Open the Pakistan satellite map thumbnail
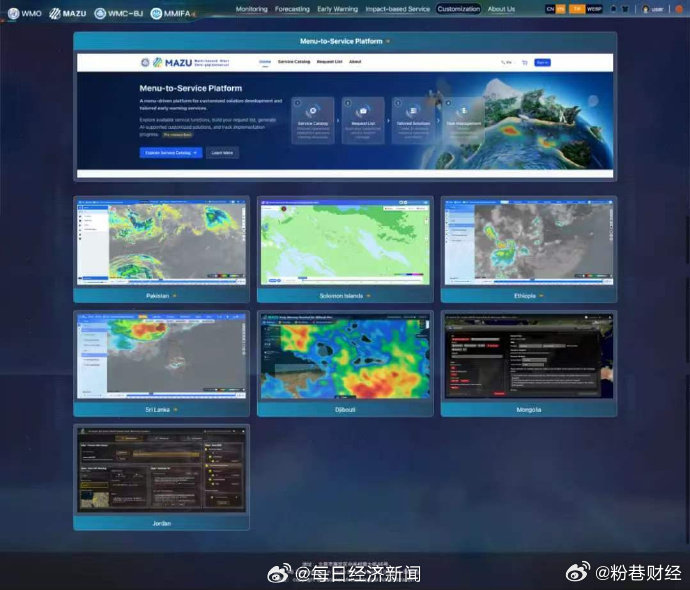Screen dimensions: 690x590 click(161, 242)
